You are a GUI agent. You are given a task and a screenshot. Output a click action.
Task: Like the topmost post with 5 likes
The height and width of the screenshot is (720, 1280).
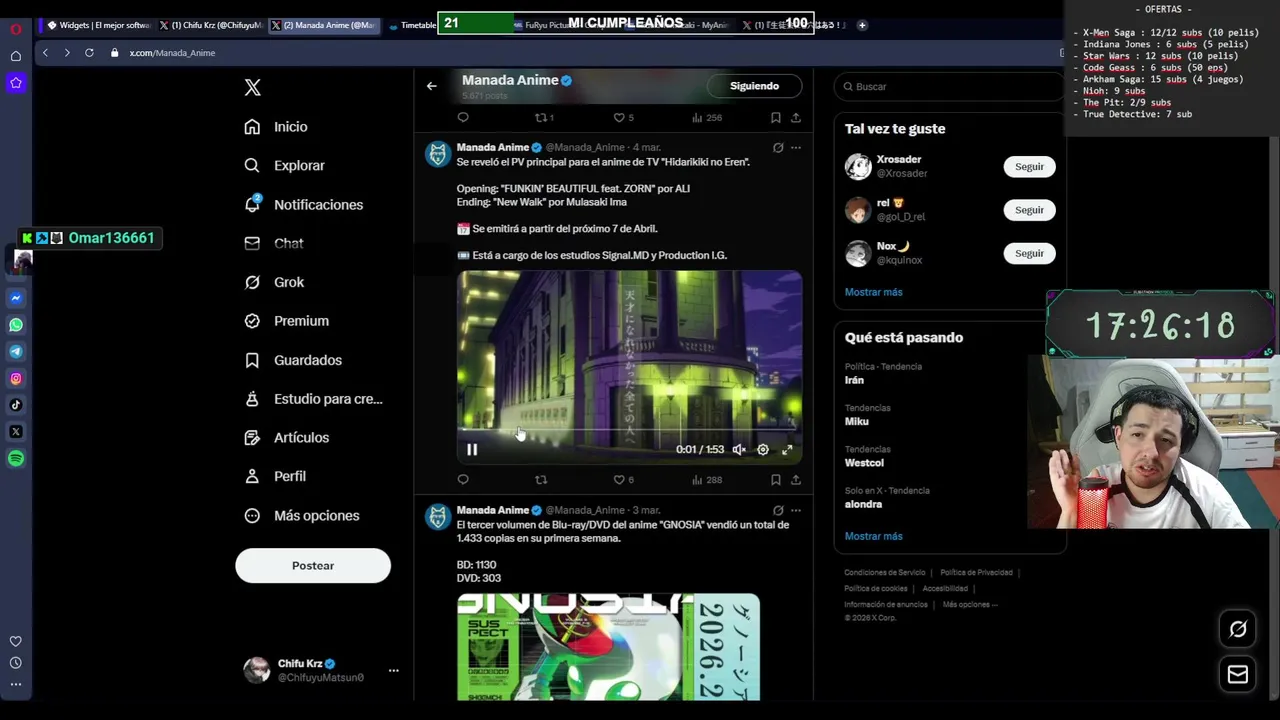tap(623, 118)
